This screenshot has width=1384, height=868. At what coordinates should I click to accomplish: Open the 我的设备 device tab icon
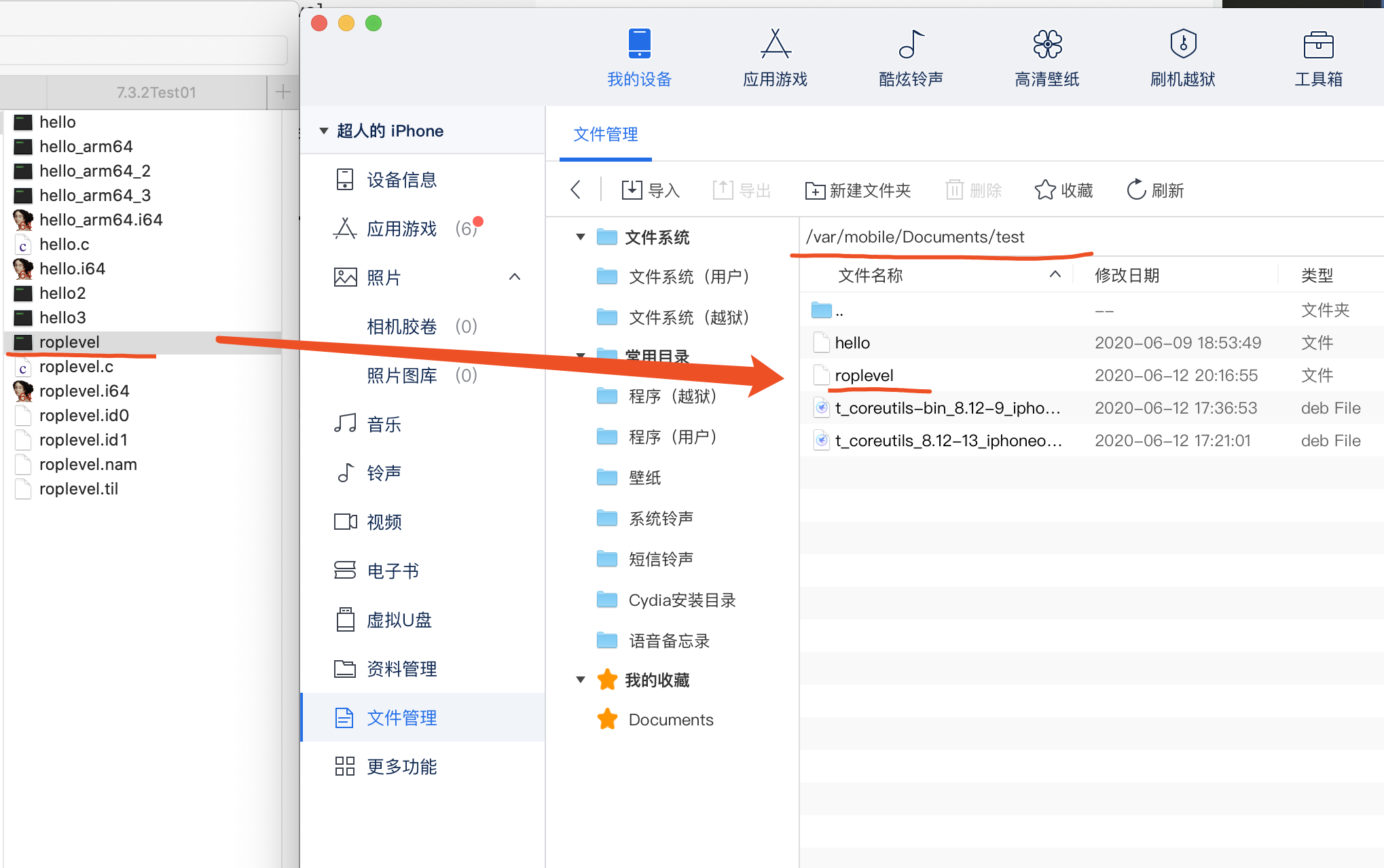(639, 43)
